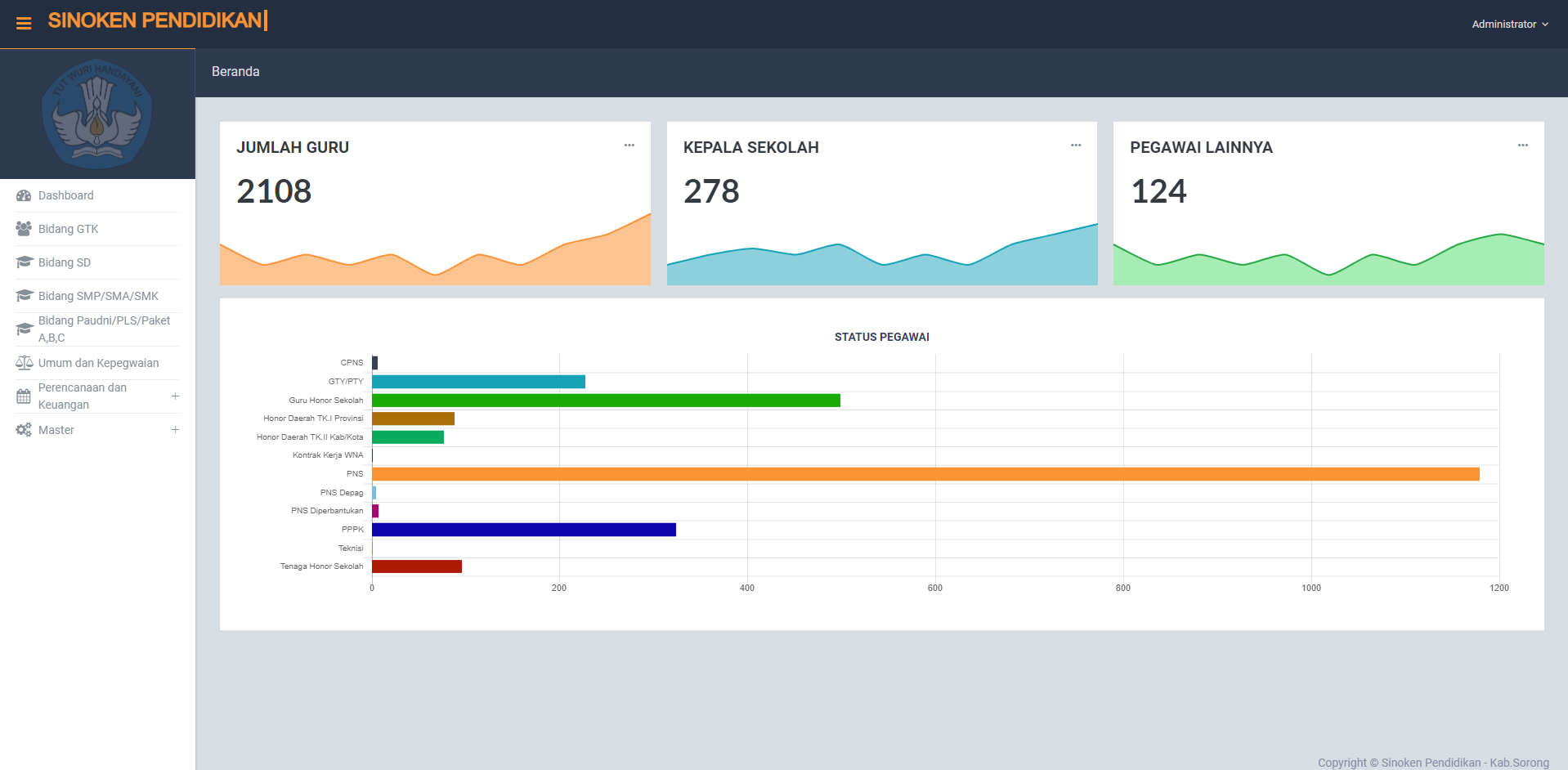Viewport: 1568px width, 770px height.
Task: Open the Jumlah Guru card options ellipsis
Action: 629,145
